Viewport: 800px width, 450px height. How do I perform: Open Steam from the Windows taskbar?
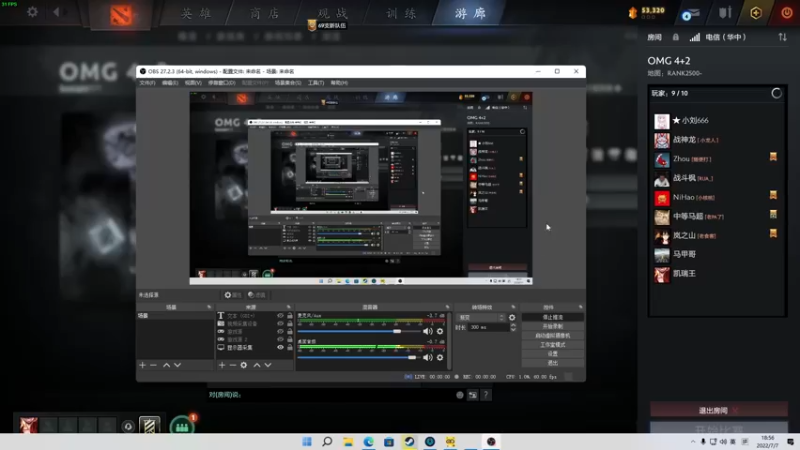pos(409,442)
